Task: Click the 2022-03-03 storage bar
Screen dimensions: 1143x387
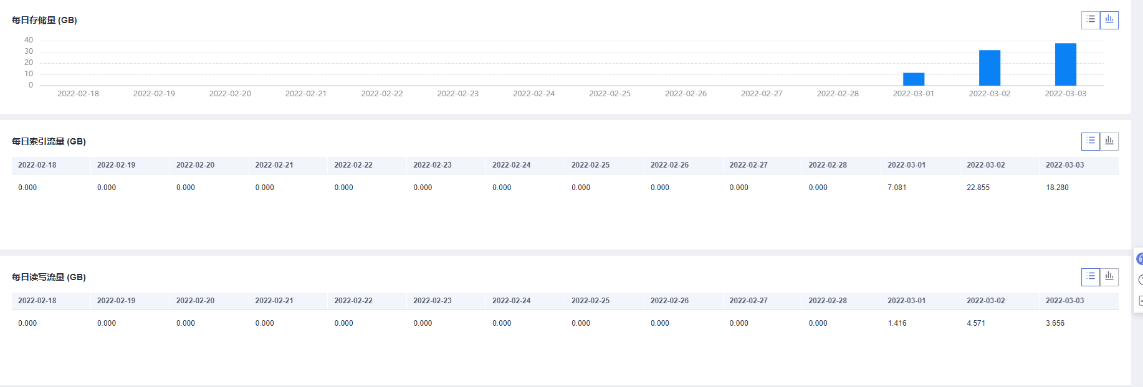Action: click(1065, 64)
